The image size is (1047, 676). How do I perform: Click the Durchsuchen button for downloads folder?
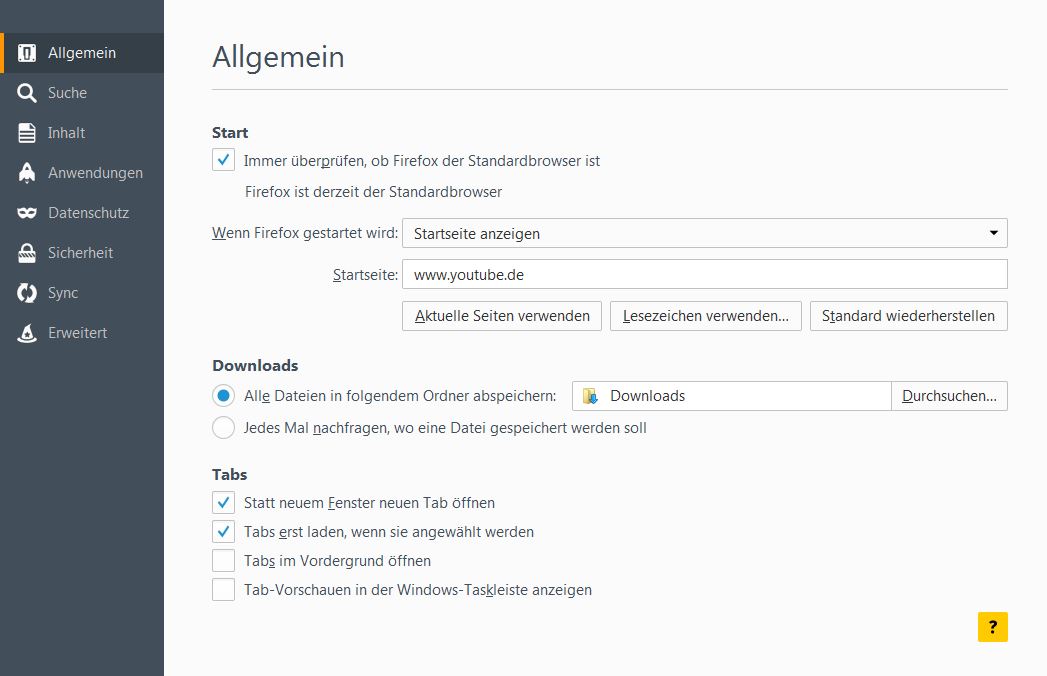[949, 396]
